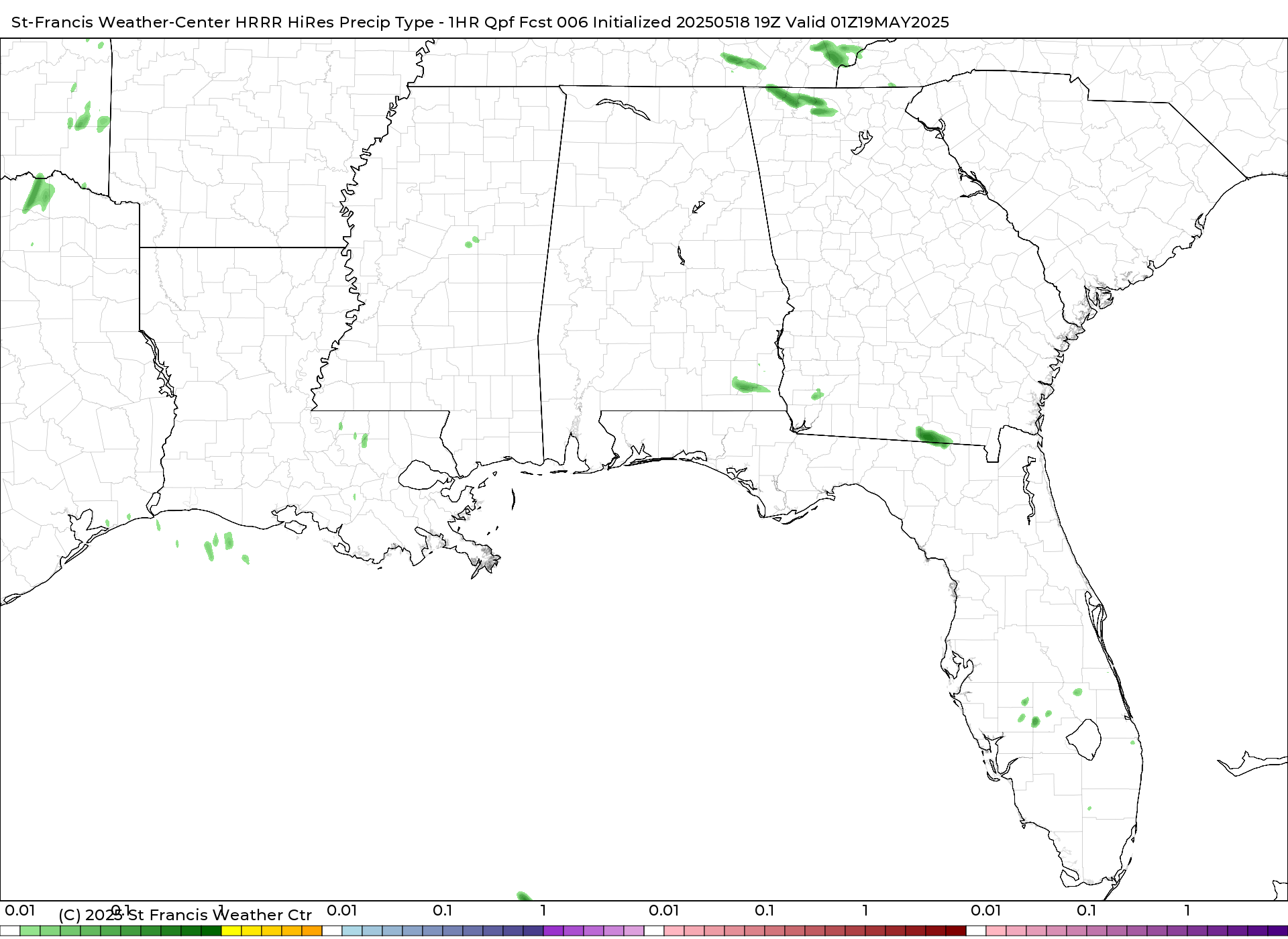Screen dimensions: 1288x939
Task: Click the 0.01 label above the blue scale
Action: 342,910
